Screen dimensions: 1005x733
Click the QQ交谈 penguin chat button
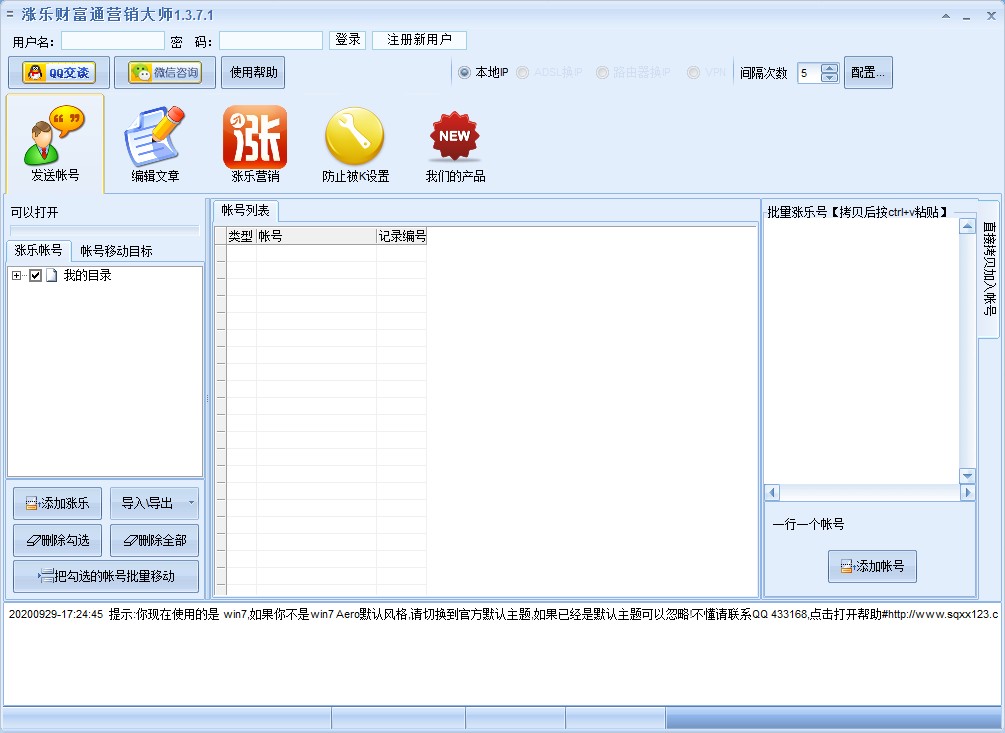(x=59, y=73)
